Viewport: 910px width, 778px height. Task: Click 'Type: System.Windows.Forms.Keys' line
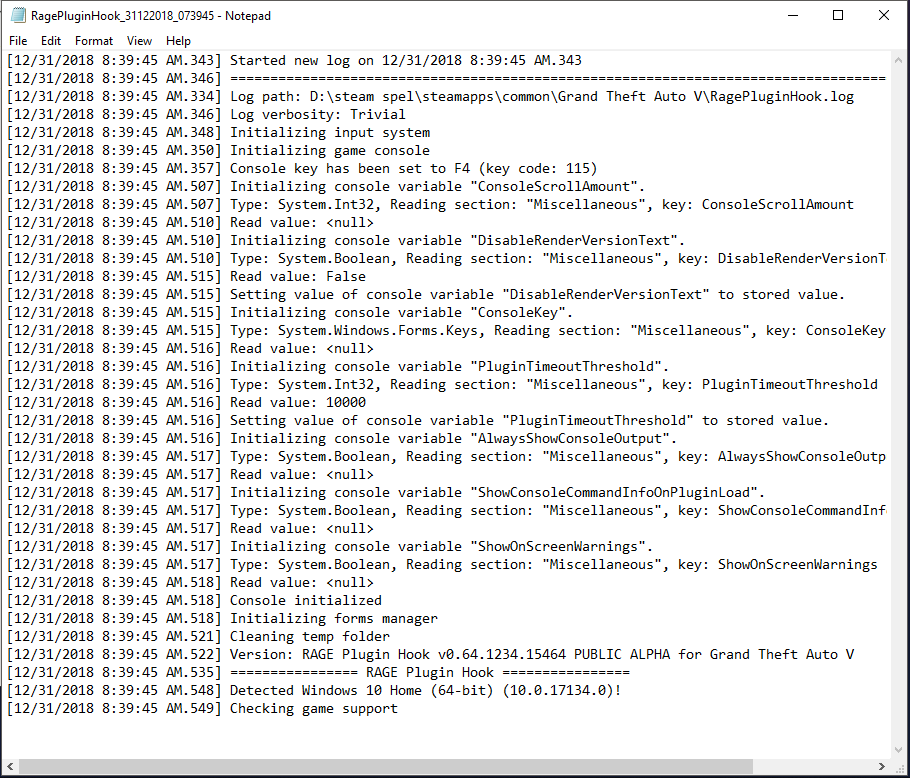[x=446, y=330]
